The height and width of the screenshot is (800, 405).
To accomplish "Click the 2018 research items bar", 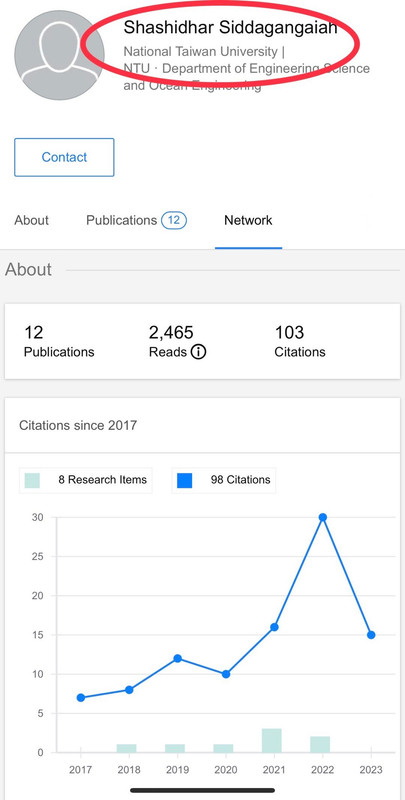I will tap(126, 748).
